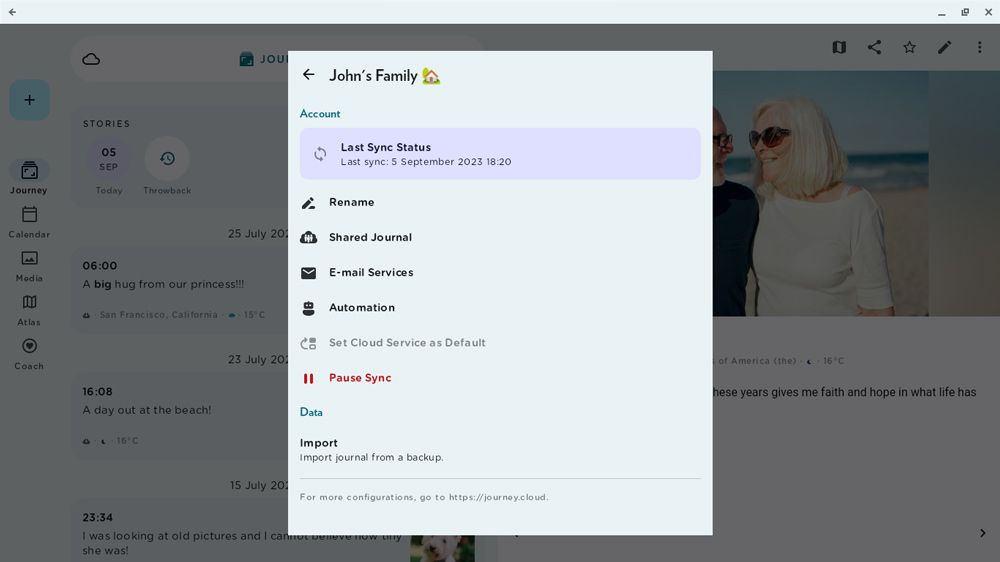Open Coach in sidebar

pyautogui.click(x=29, y=354)
